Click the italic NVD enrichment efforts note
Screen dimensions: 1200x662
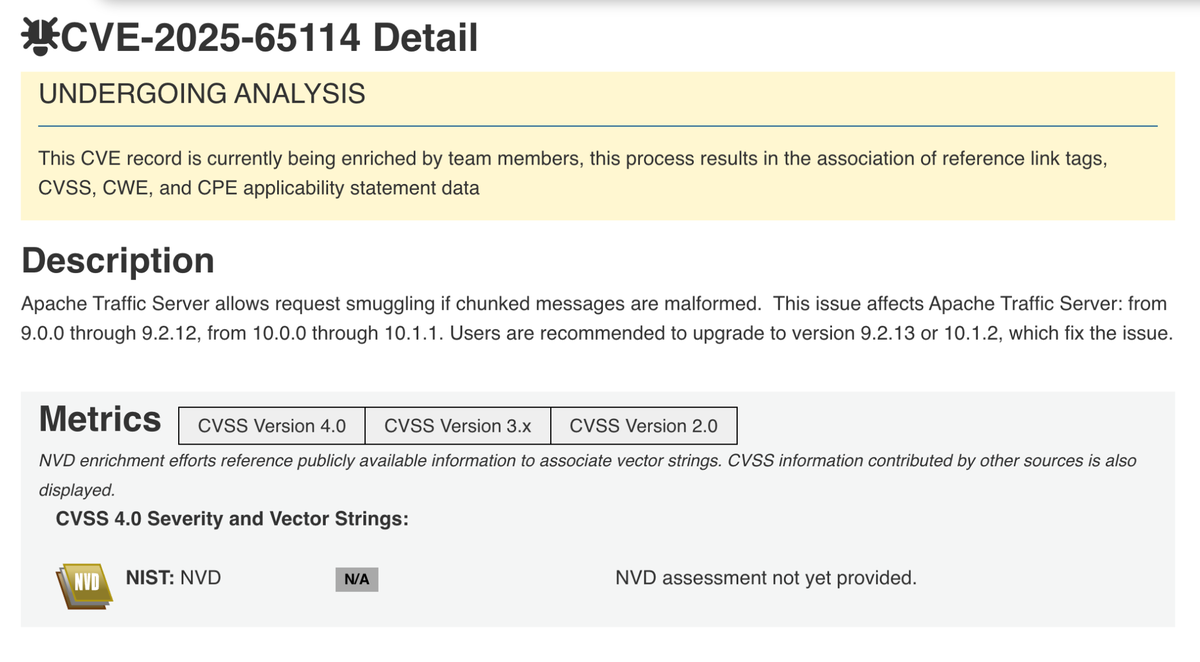coord(587,461)
